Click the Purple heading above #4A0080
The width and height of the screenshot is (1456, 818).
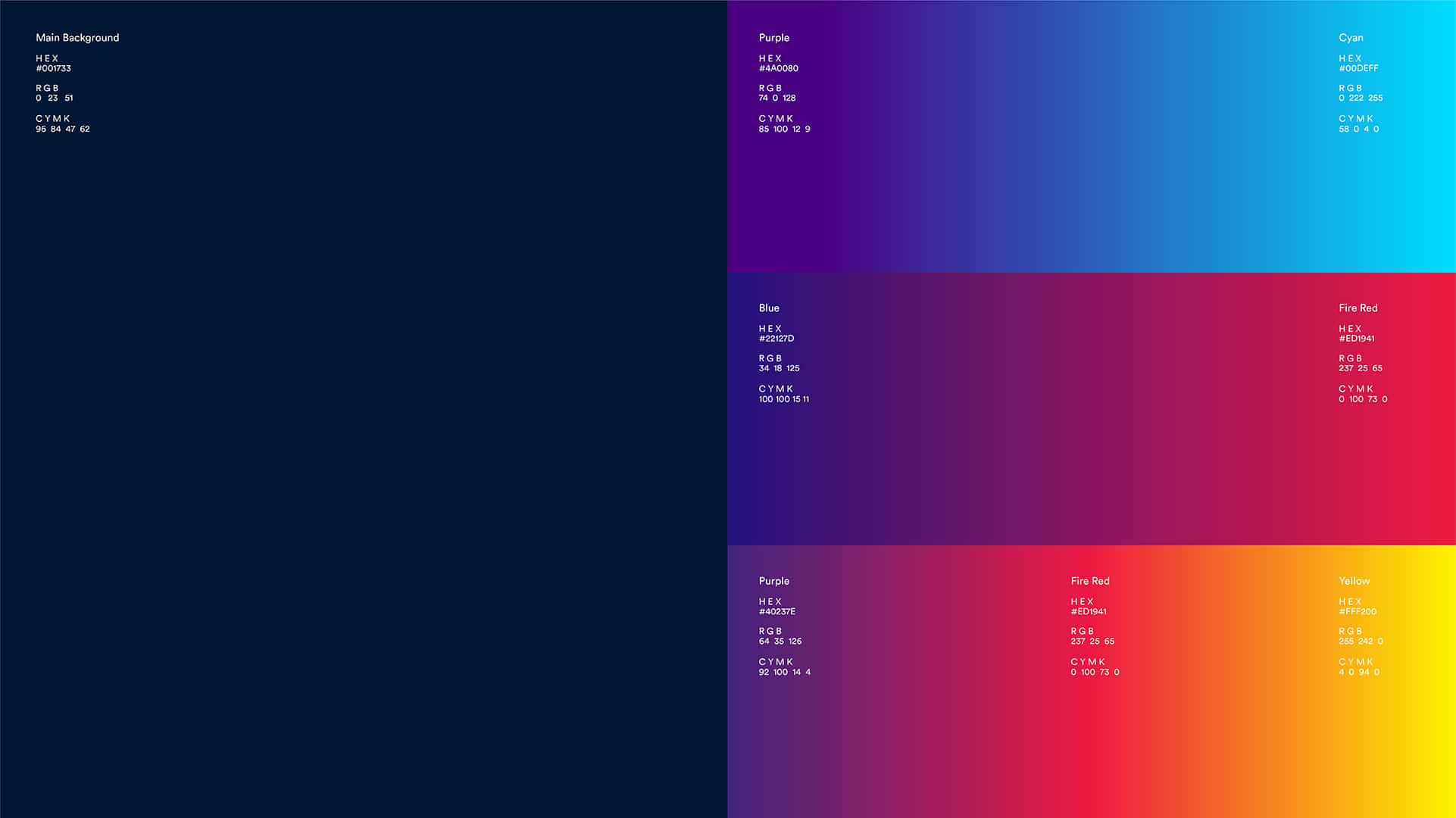(x=774, y=38)
